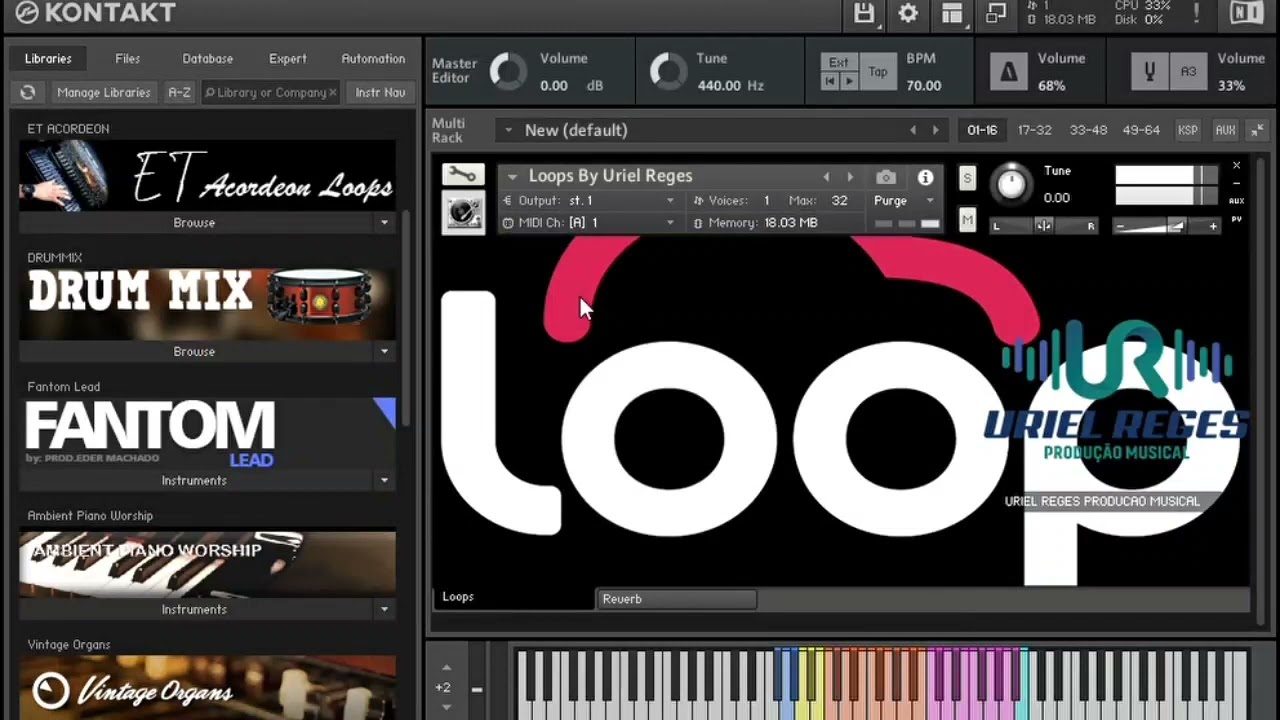Open the Output st. 1 dropdown
Screen dimensions: 1280x720
point(588,200)
